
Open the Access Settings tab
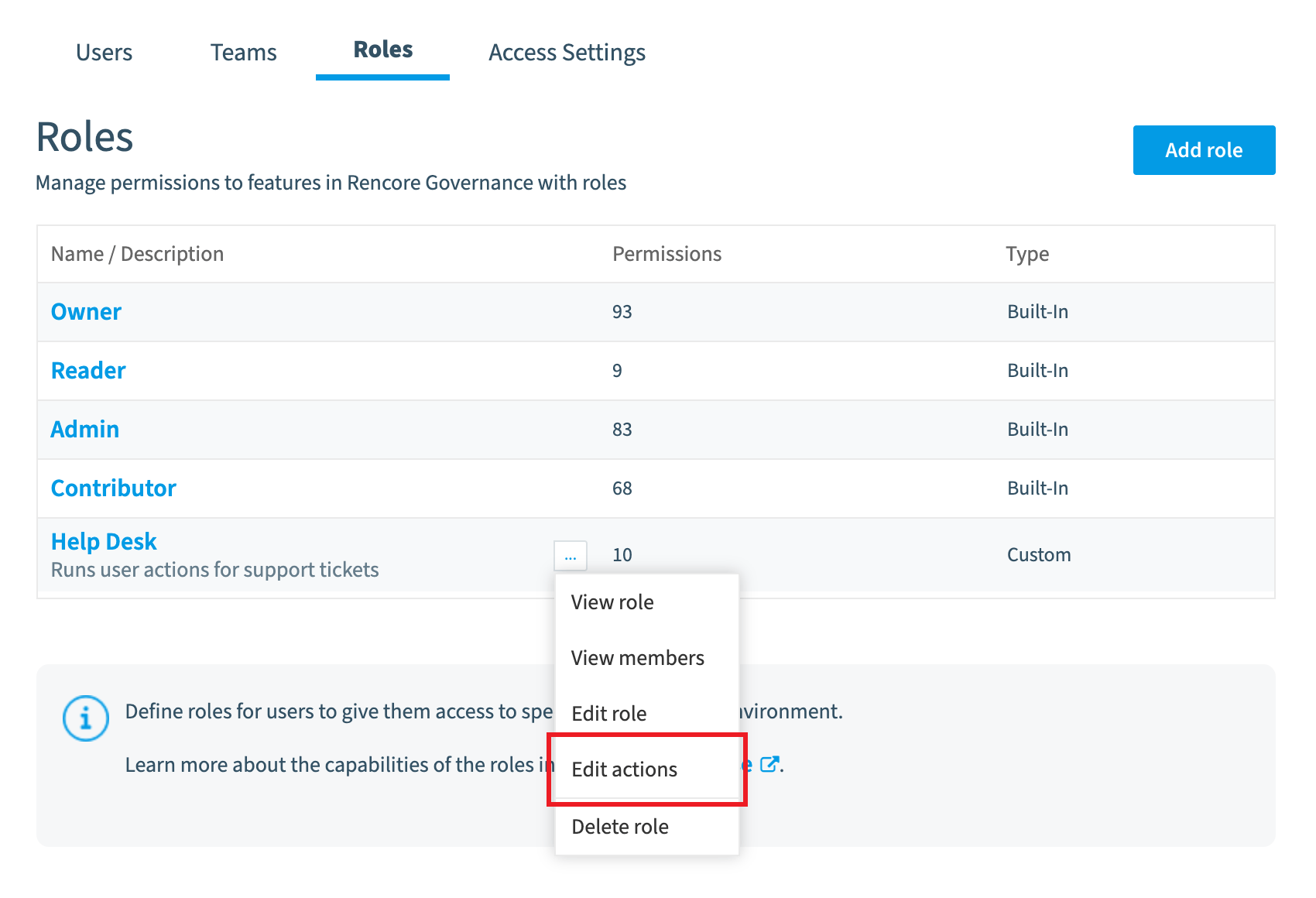[567, 53]
